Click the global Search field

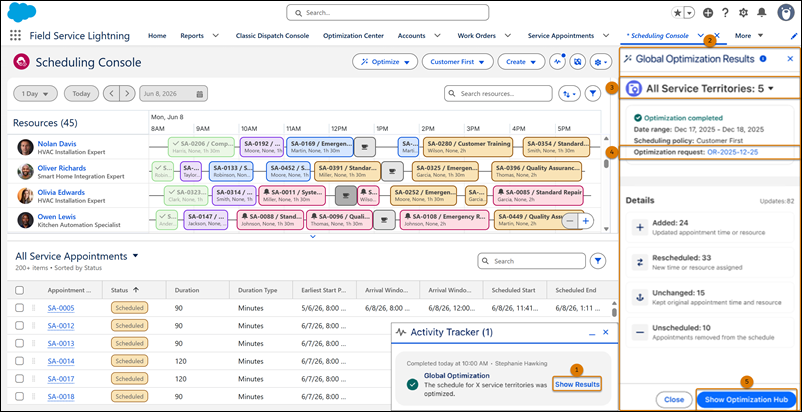pyautogui.click(x=387, y=13)
